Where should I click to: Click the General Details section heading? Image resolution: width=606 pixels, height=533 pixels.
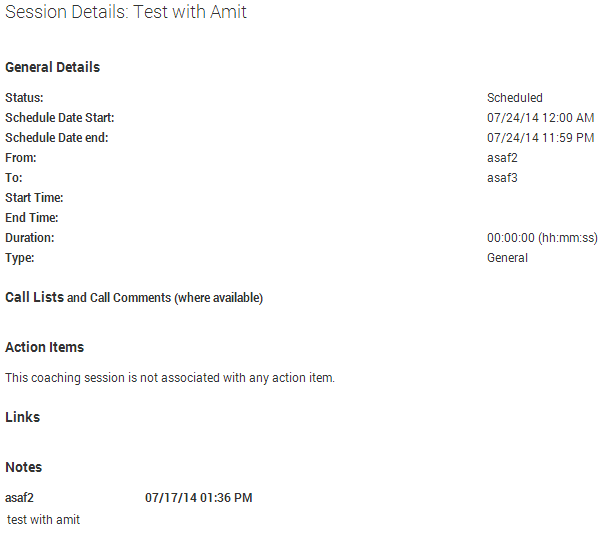pyautogui.click(x=52, y=68)
